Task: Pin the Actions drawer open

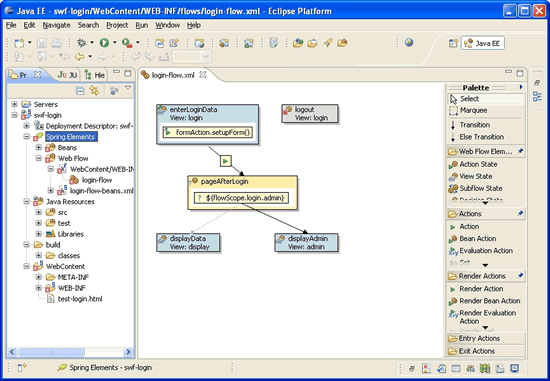Action: click(520, 213)
